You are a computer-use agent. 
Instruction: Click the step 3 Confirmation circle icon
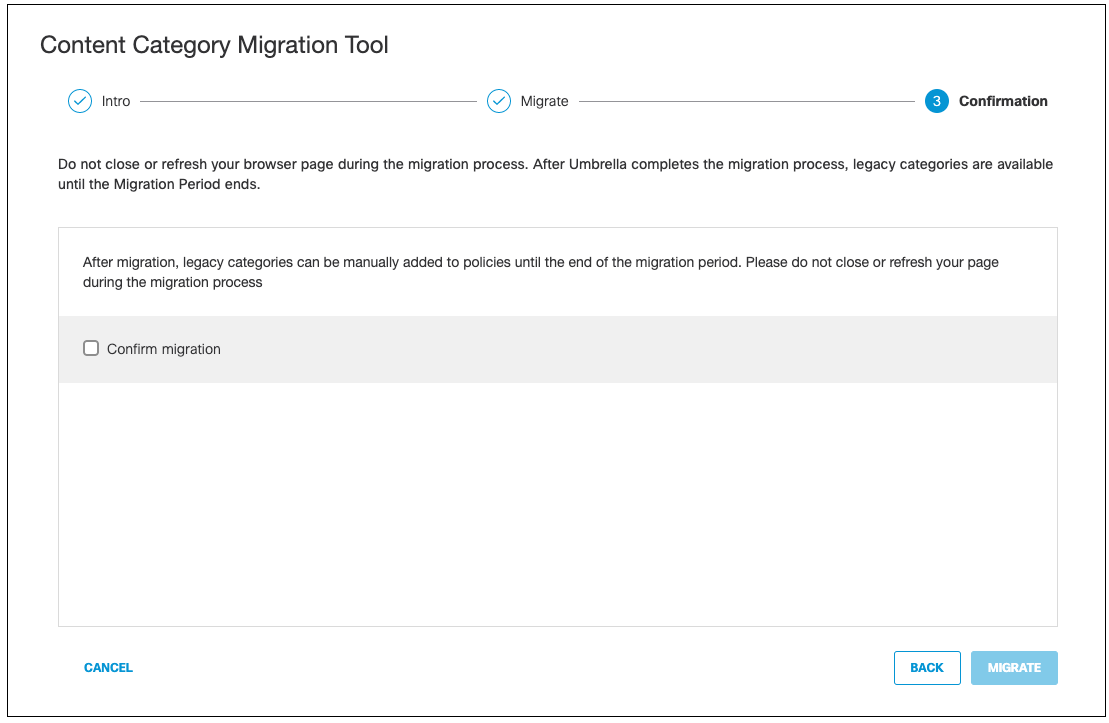pos(936,101)
